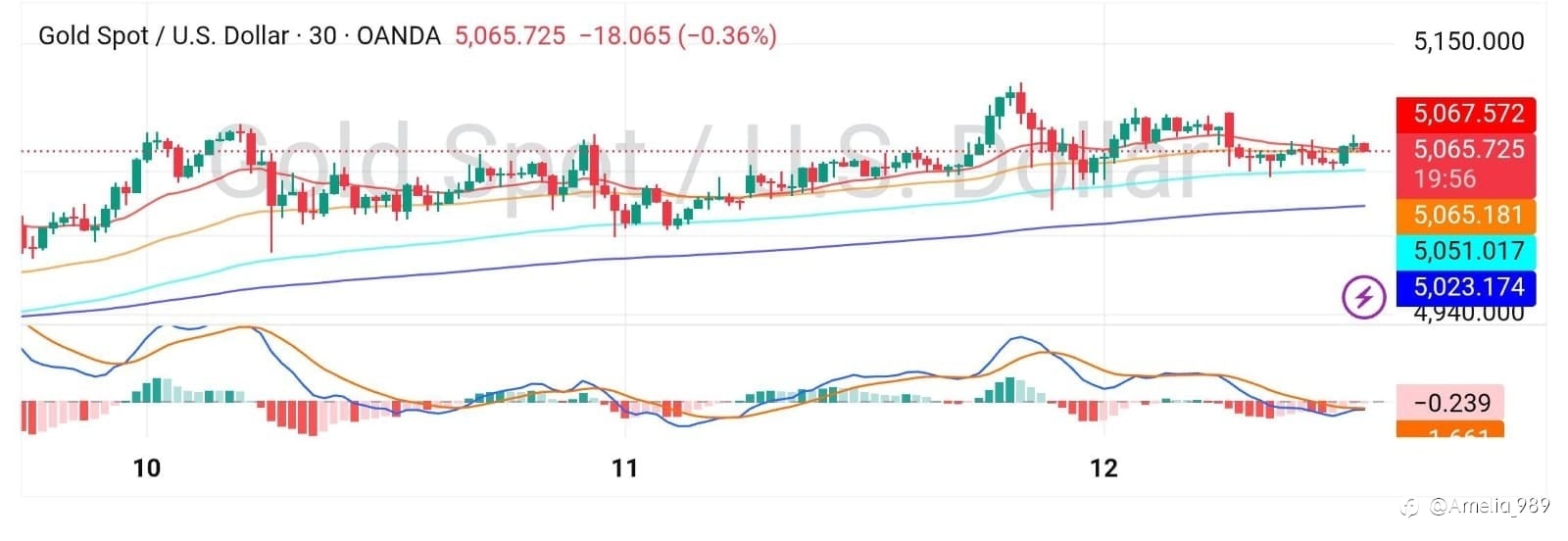
Task: Click the price change −18.065 (−0.36%) text
Action: pyautogui.click(x=678, y=36)
